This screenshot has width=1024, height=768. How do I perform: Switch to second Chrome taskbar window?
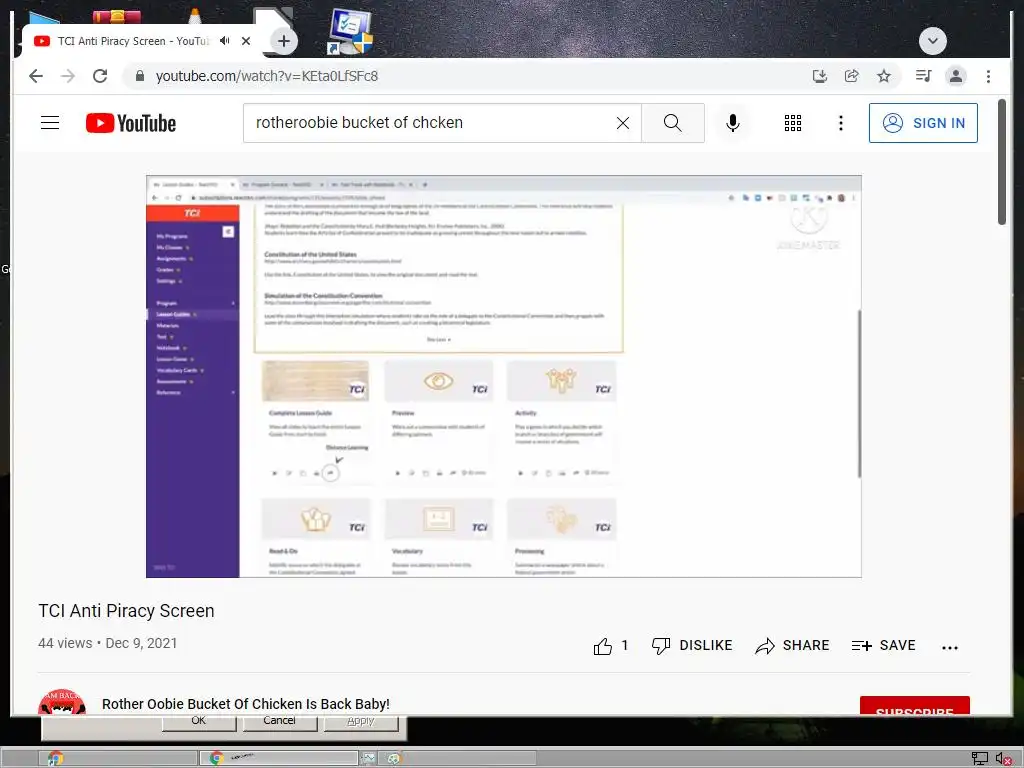pos(279,758)
